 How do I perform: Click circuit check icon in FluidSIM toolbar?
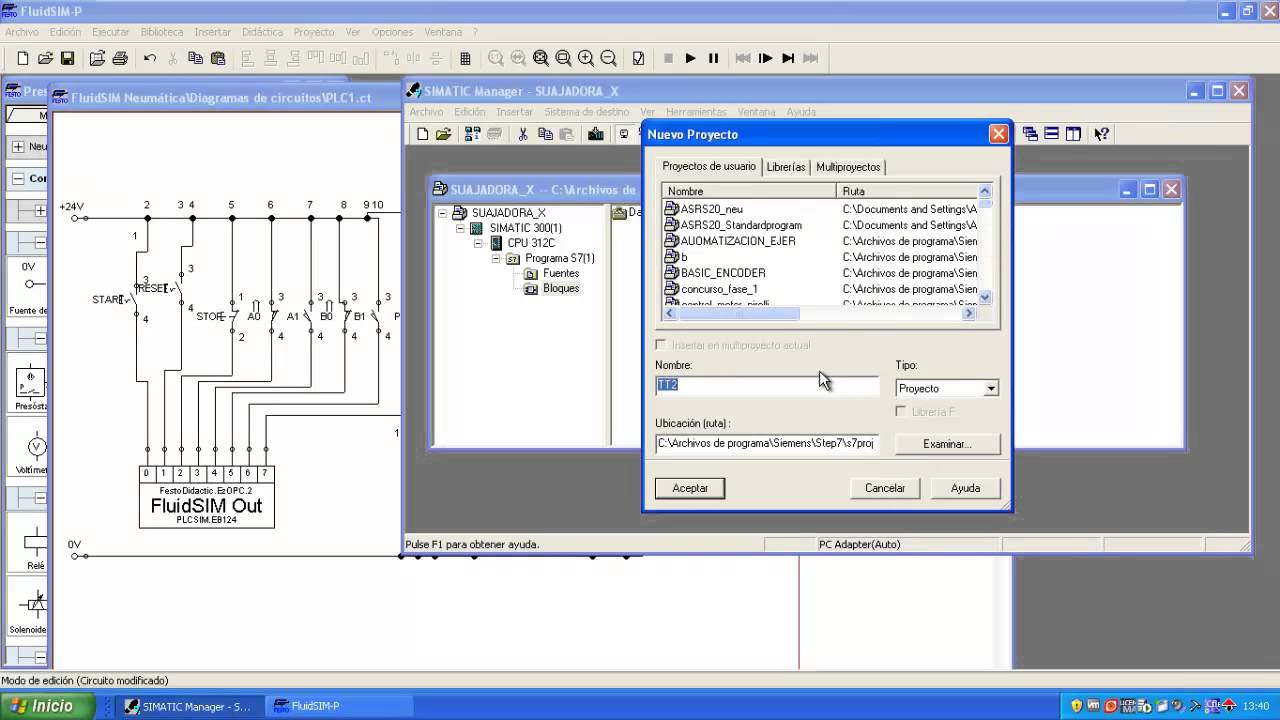(x=638, y=59)
